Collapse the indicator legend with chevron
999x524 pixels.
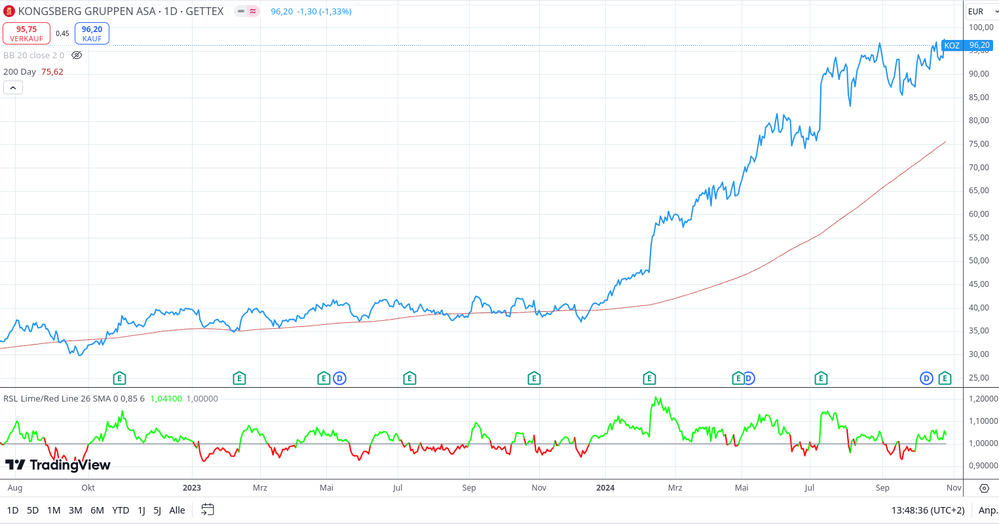[x=13, y=88]
